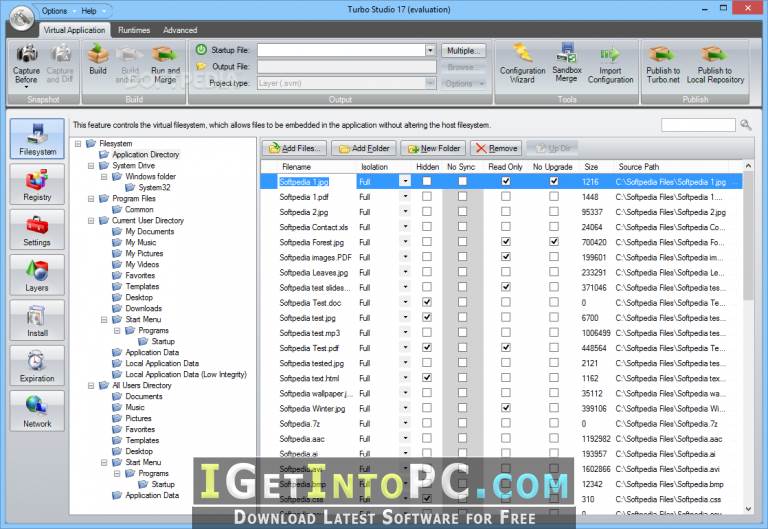Open the Options menu
Viewport: 768px width, 529px height.
(54, 10)
